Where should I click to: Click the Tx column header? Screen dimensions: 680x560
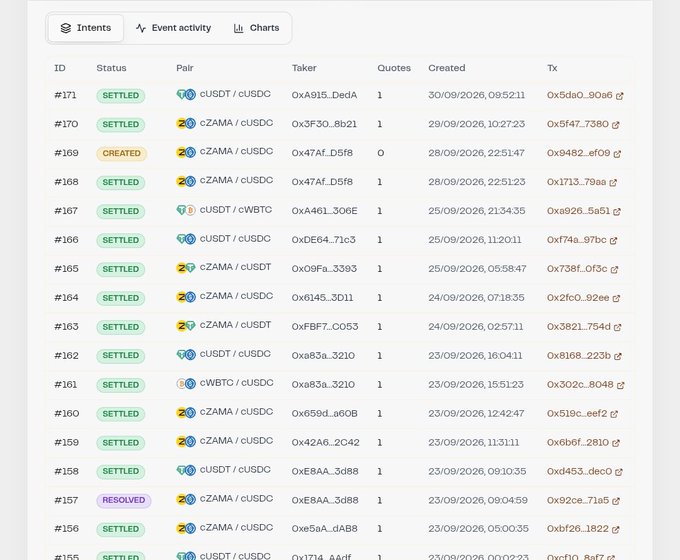point(552,68)
